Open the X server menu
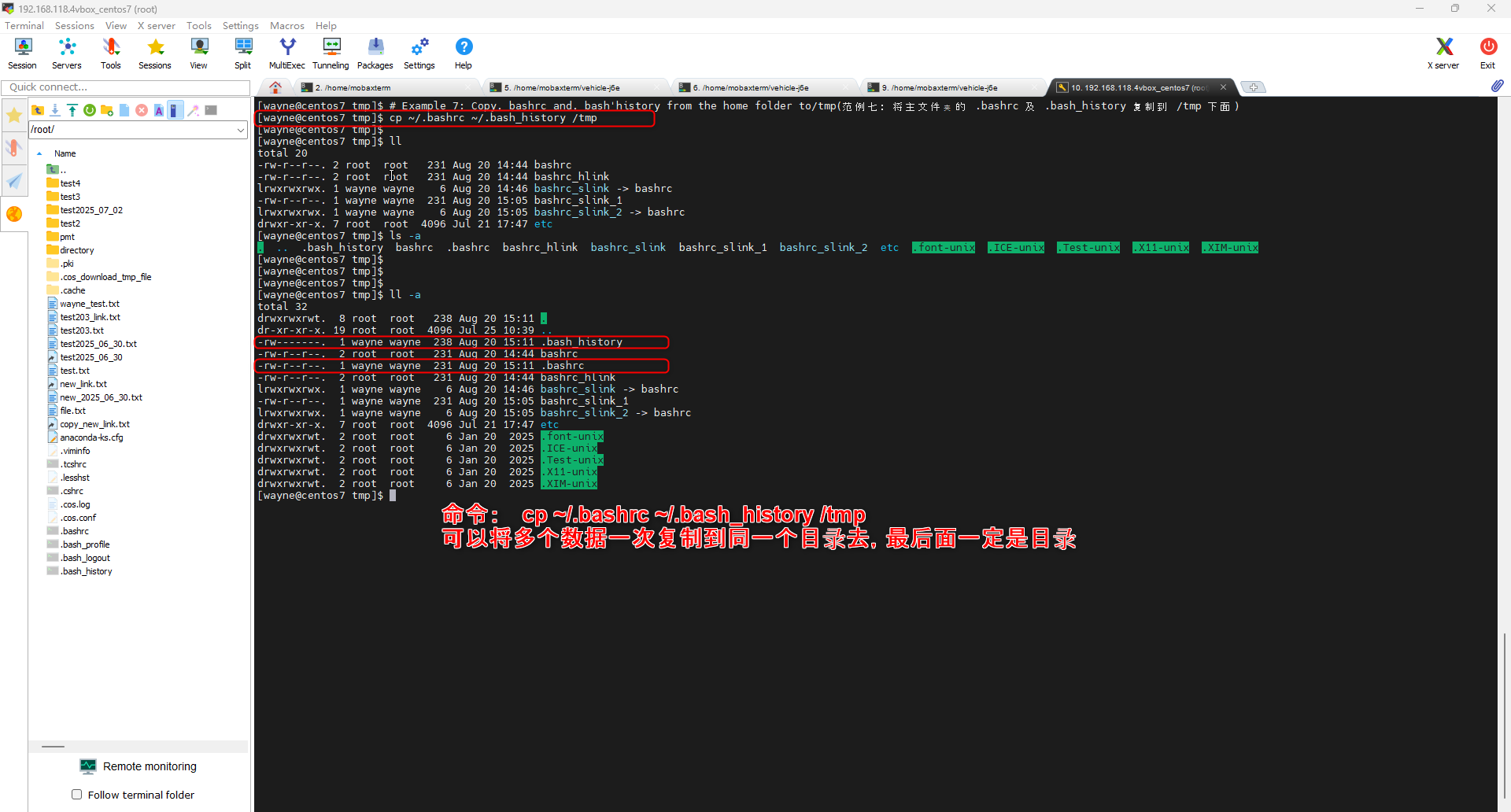Screen dimensions: 1511x812 click(x=157, y=26)
